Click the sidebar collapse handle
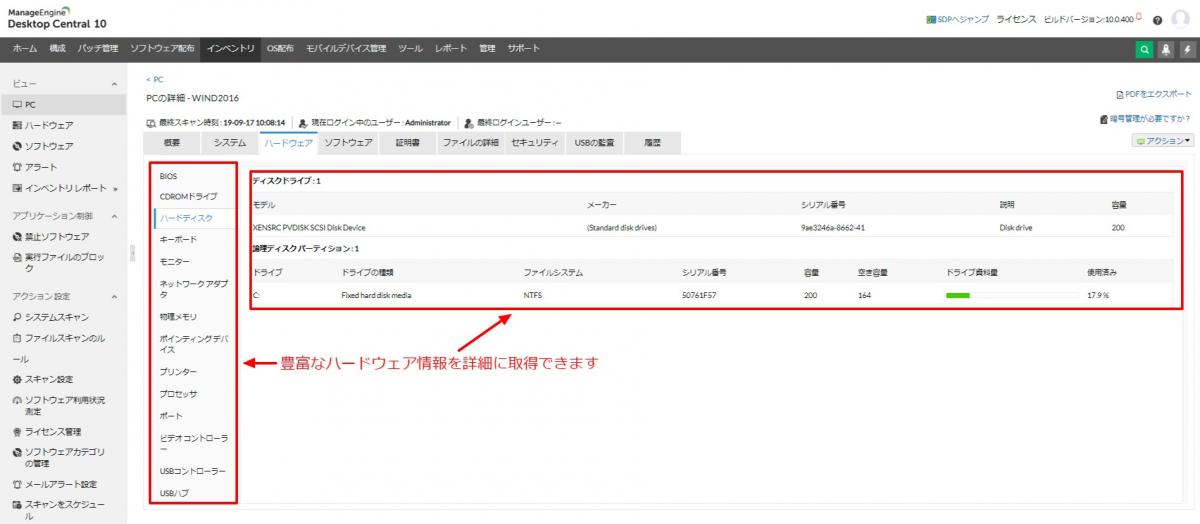Viewport: 1200px width, 524px height. coord(132,254)
